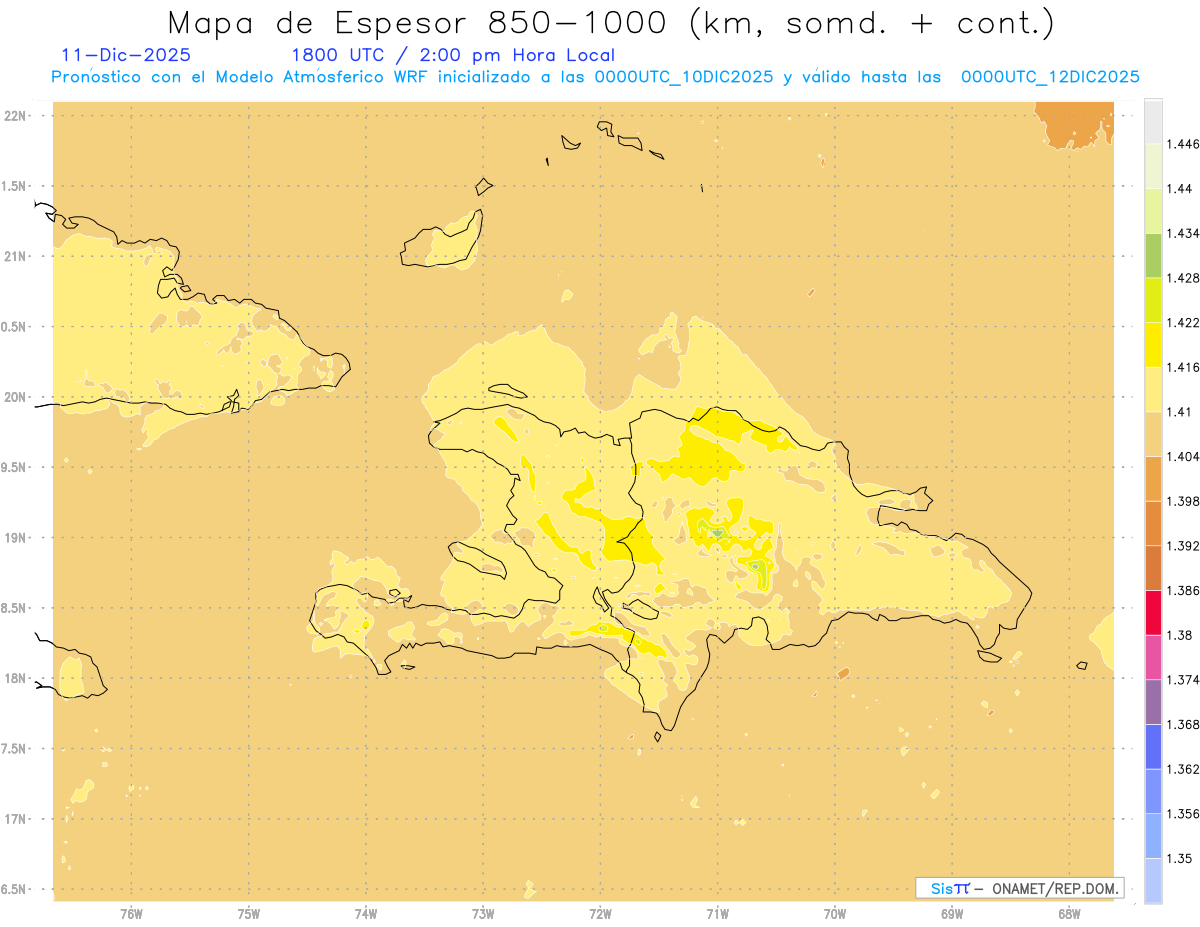Image resolution: width=1200 pixels, height=927 pixels.
Task: Click the longitude label "76W"
Action: (x=131, y=913)
